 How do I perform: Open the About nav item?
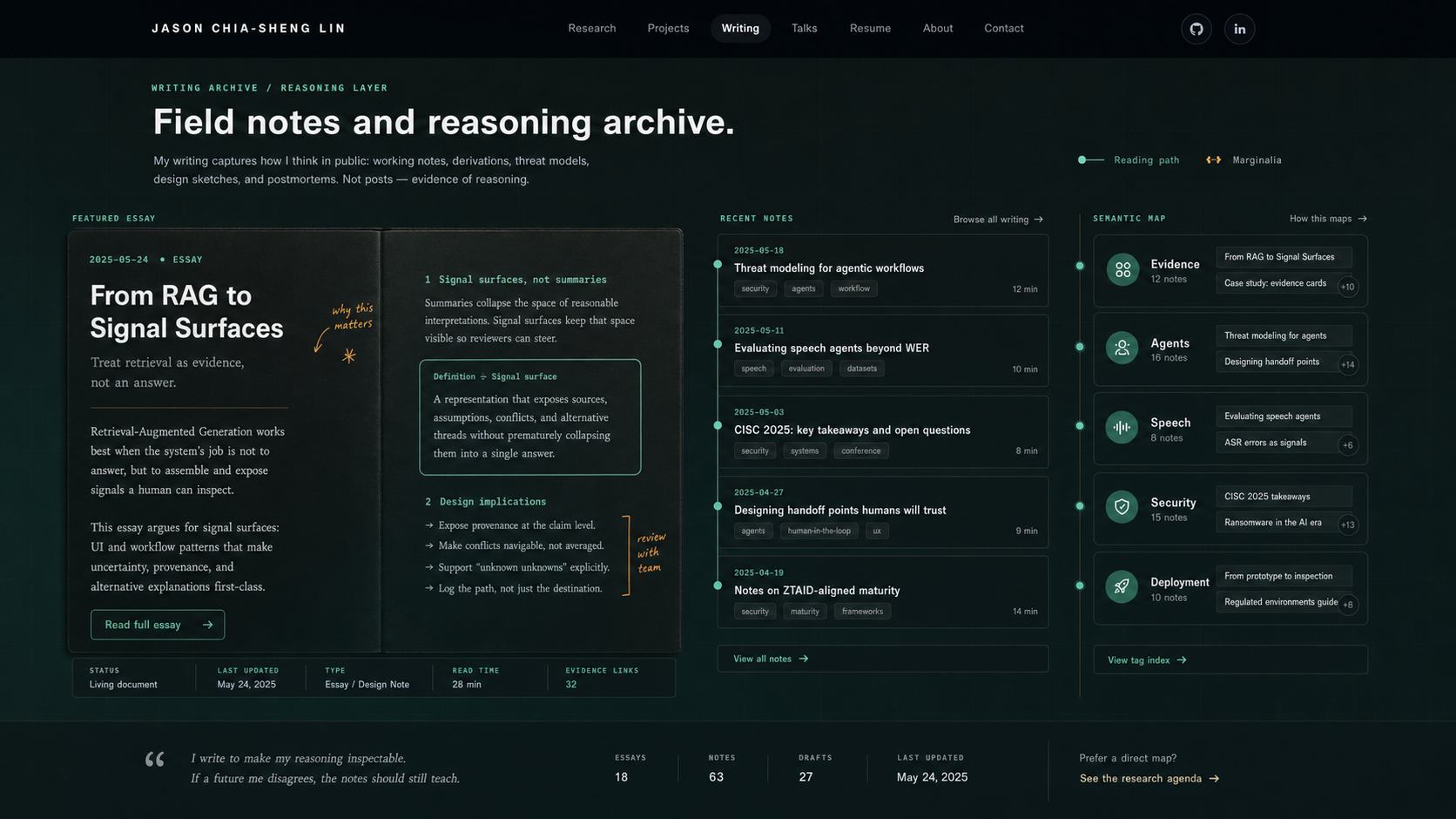point(938,29)
